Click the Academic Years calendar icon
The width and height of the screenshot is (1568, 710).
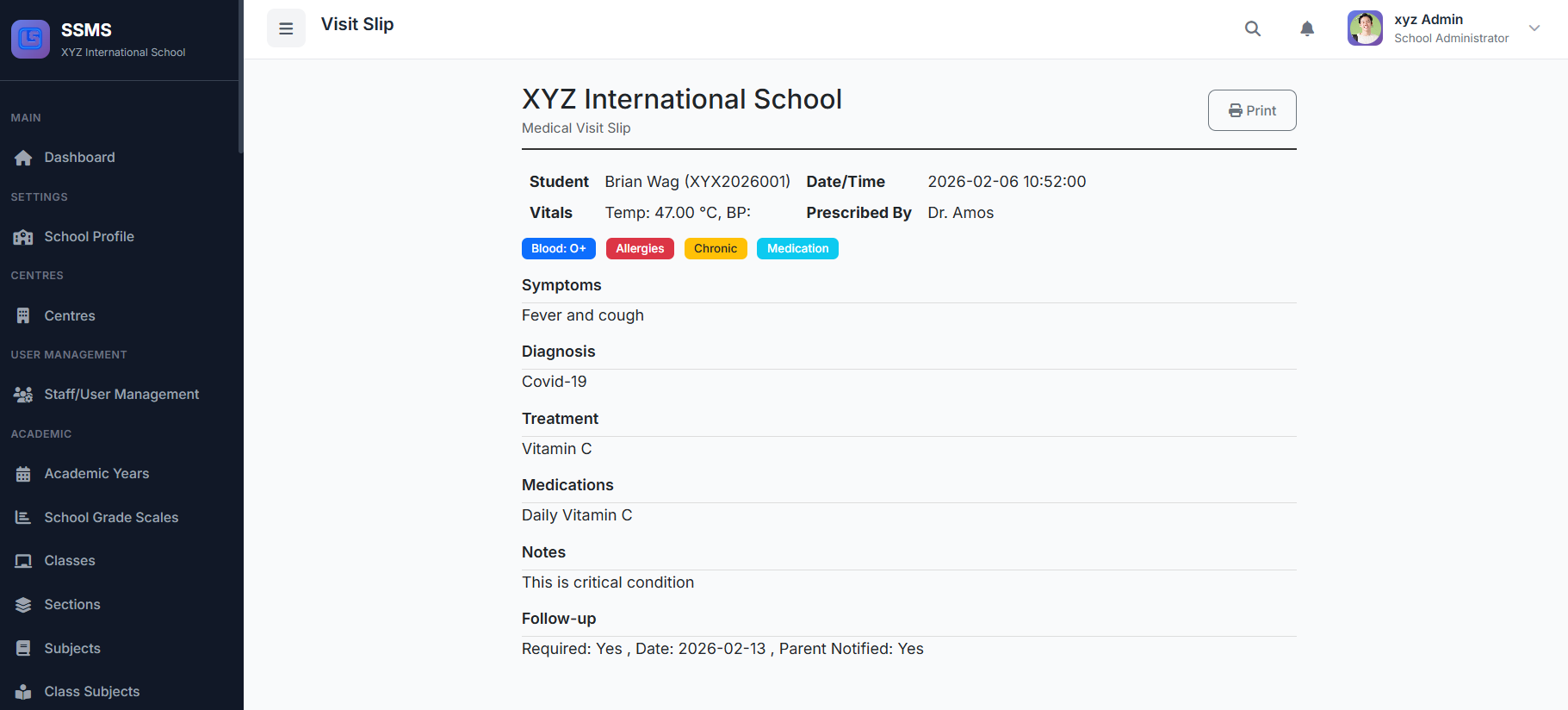(x=23, y=474)
